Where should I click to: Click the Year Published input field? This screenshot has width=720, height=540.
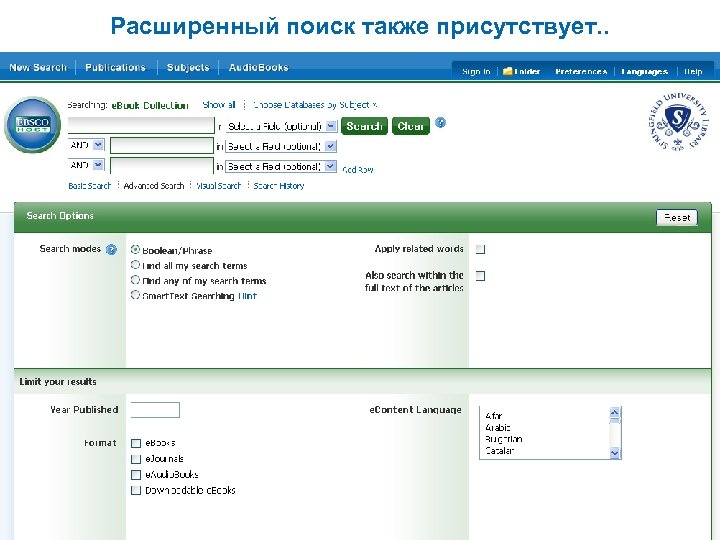tap(155, 410)
